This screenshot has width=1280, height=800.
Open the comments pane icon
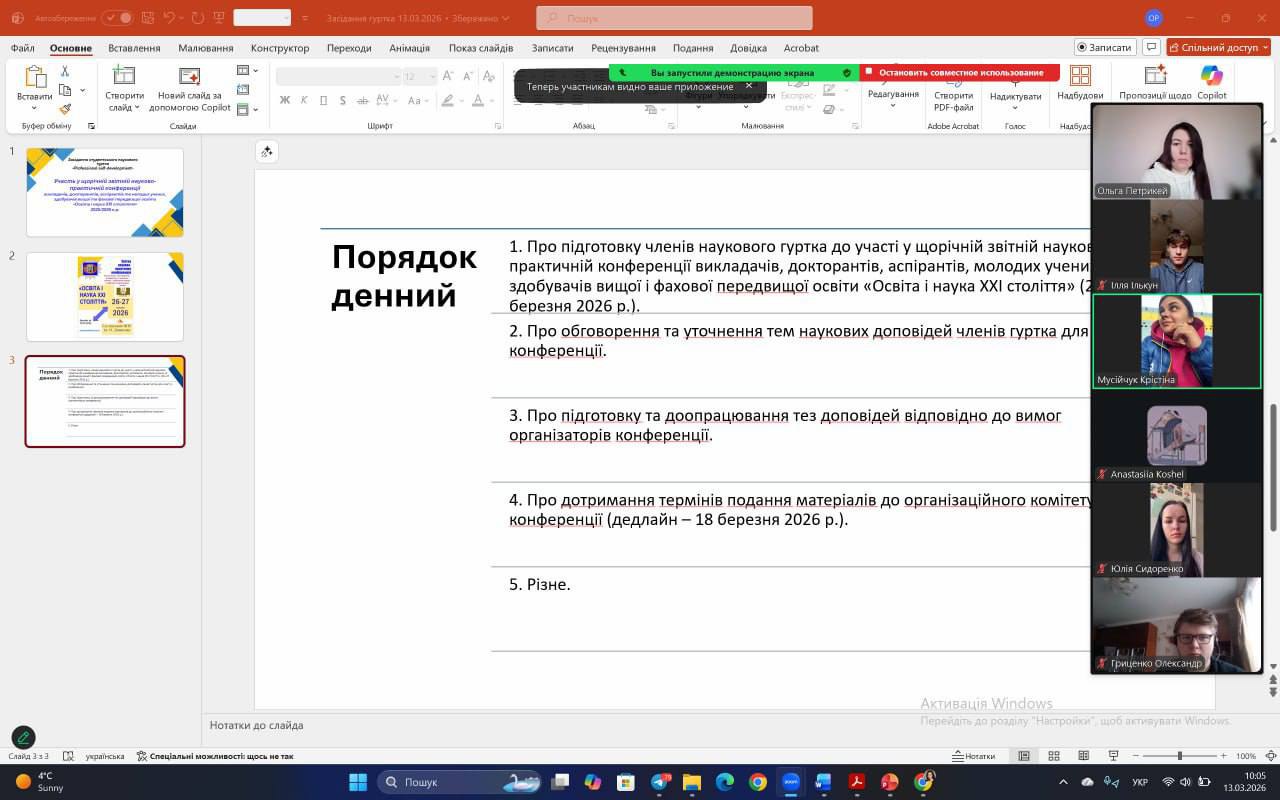coord(1152,47)
